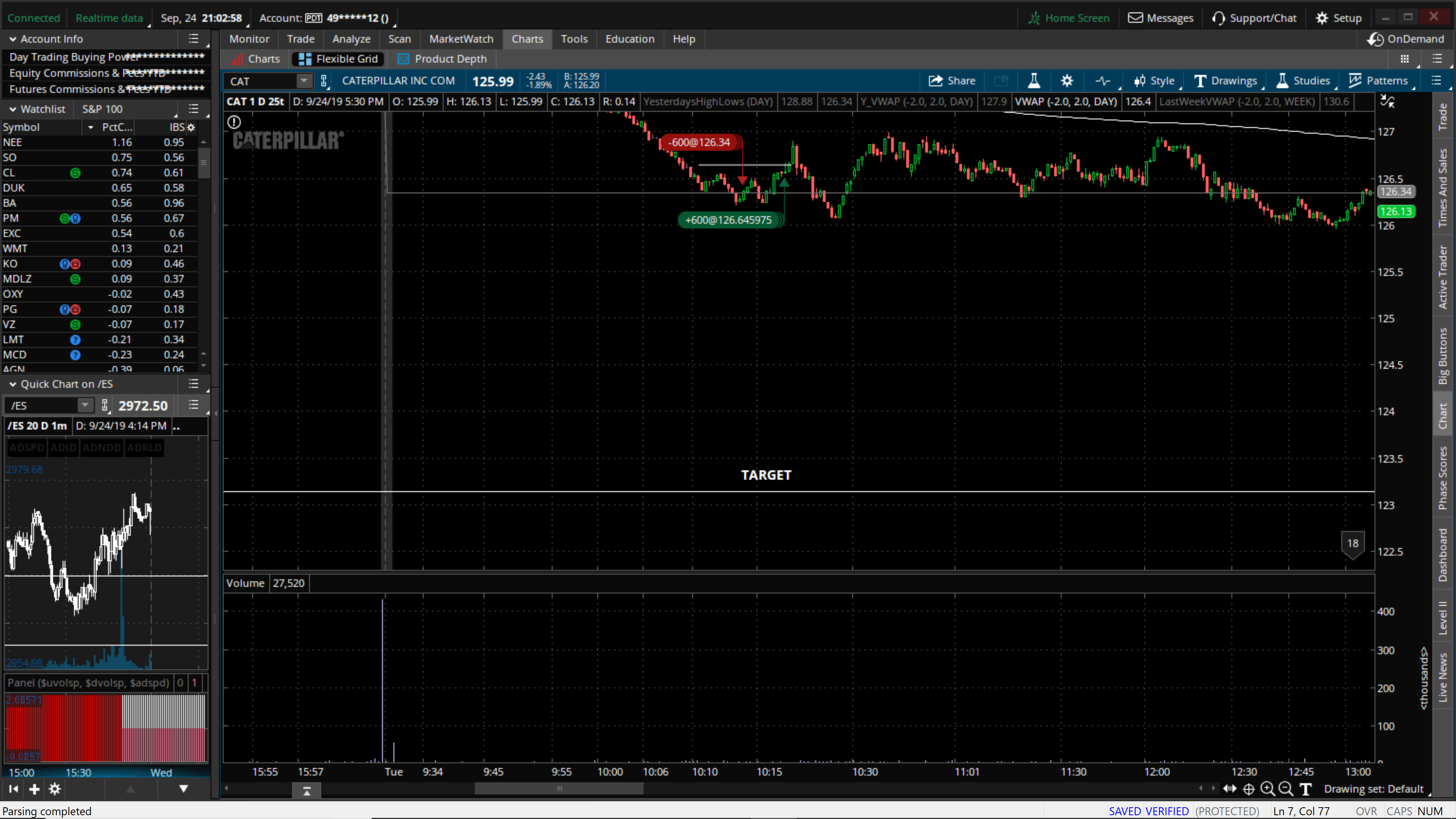This screenshot has height=819, width=1456.
Task: Toggle panel button 1
Action: coord(195,683)
